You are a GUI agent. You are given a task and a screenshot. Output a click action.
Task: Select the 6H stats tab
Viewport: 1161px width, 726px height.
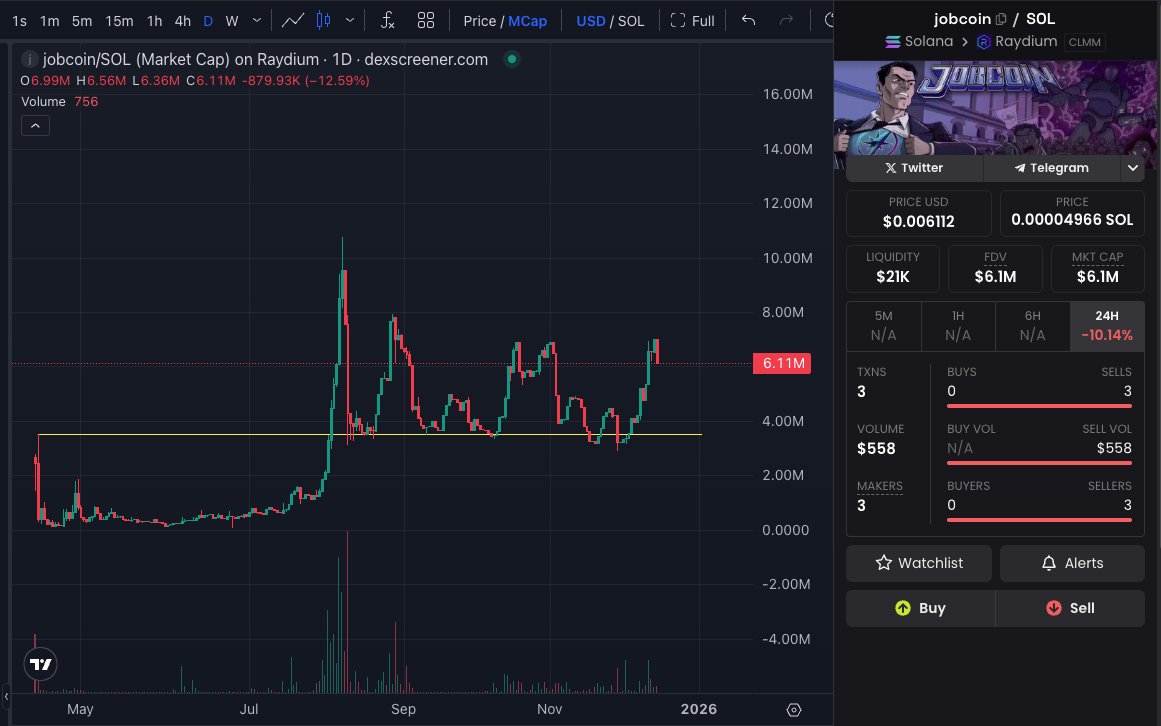coord(1032,326)
